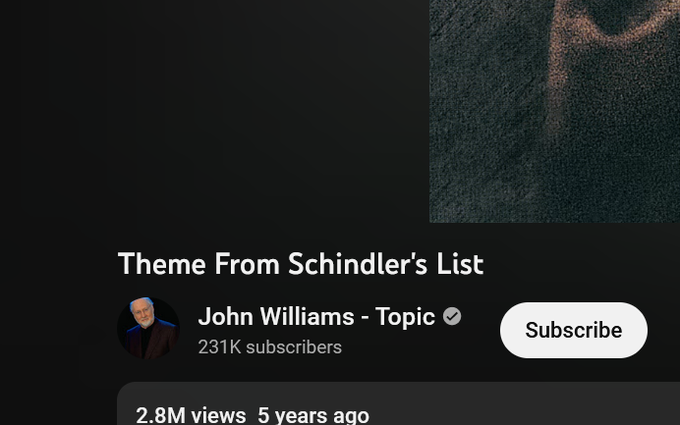680x425 pixels.
Task: Click the verified checkmark badge
Action: pyautogui.click(x=452, y=316)
